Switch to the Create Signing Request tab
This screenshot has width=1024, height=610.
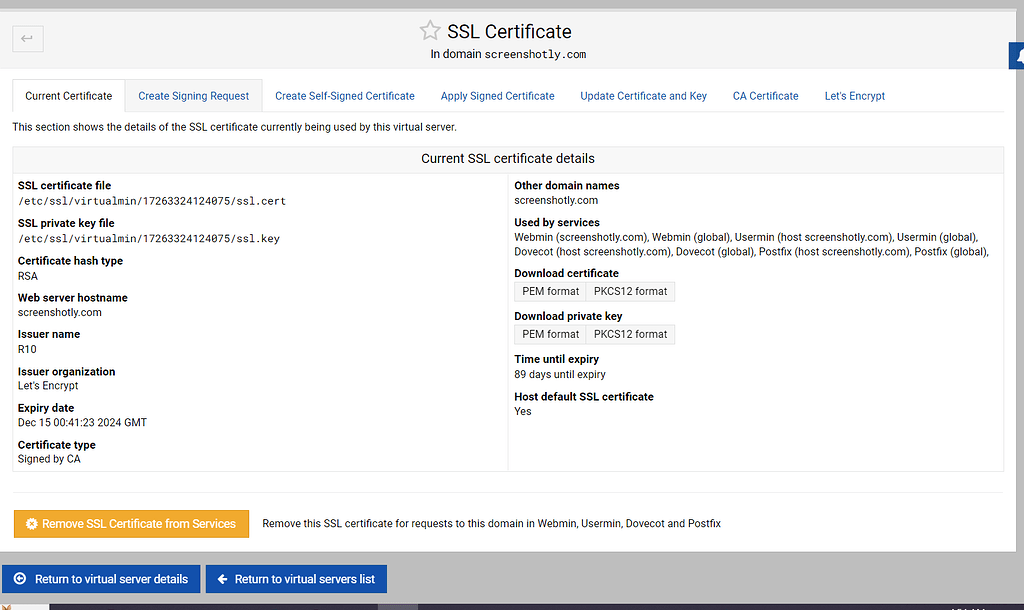193,96
